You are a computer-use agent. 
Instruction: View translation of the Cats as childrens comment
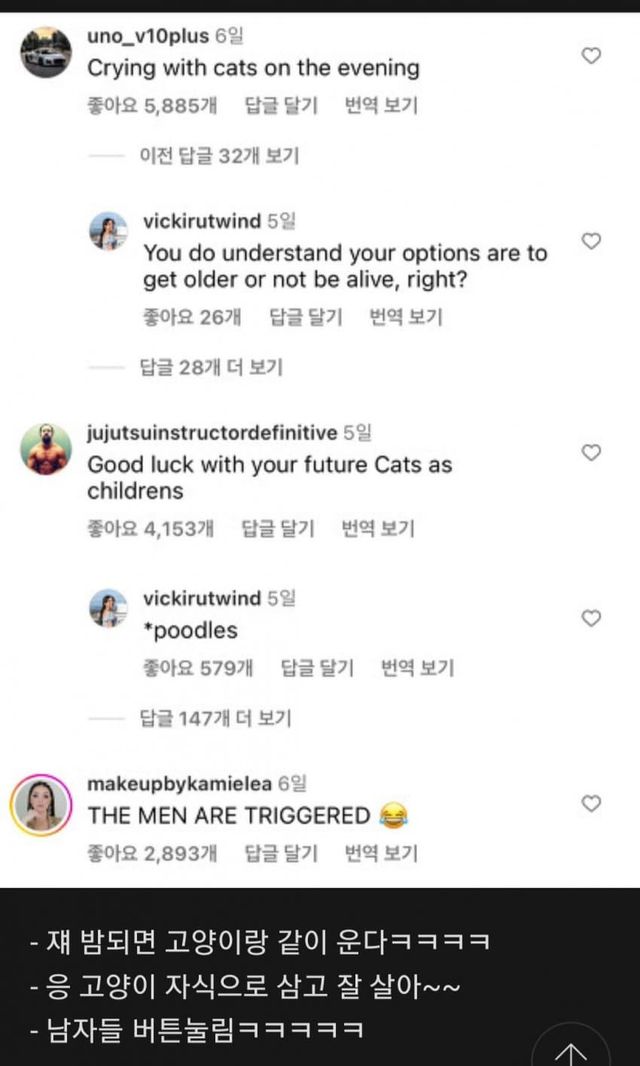(378, 527)
